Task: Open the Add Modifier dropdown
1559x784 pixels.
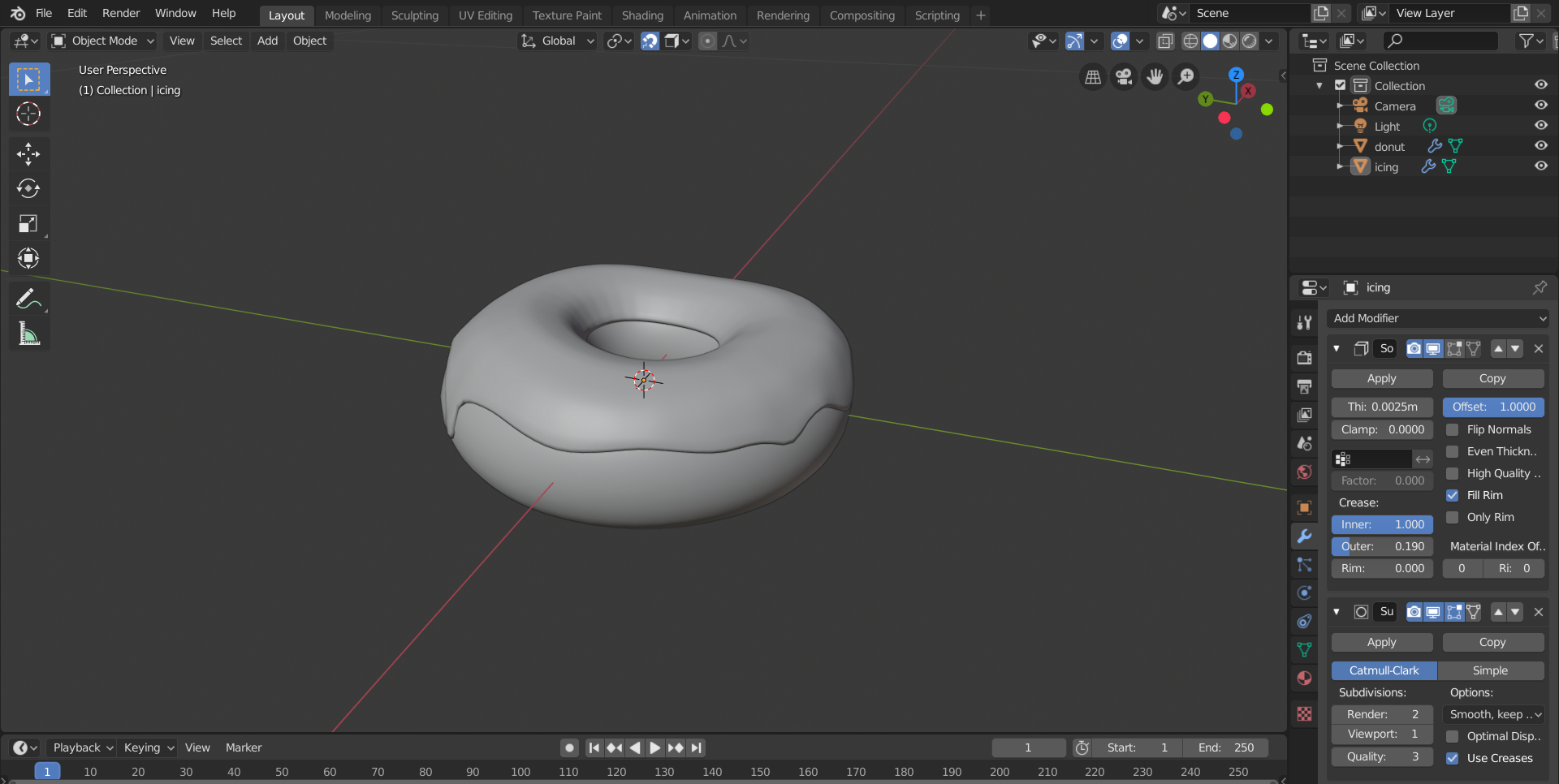Action: pos(1438,319)
